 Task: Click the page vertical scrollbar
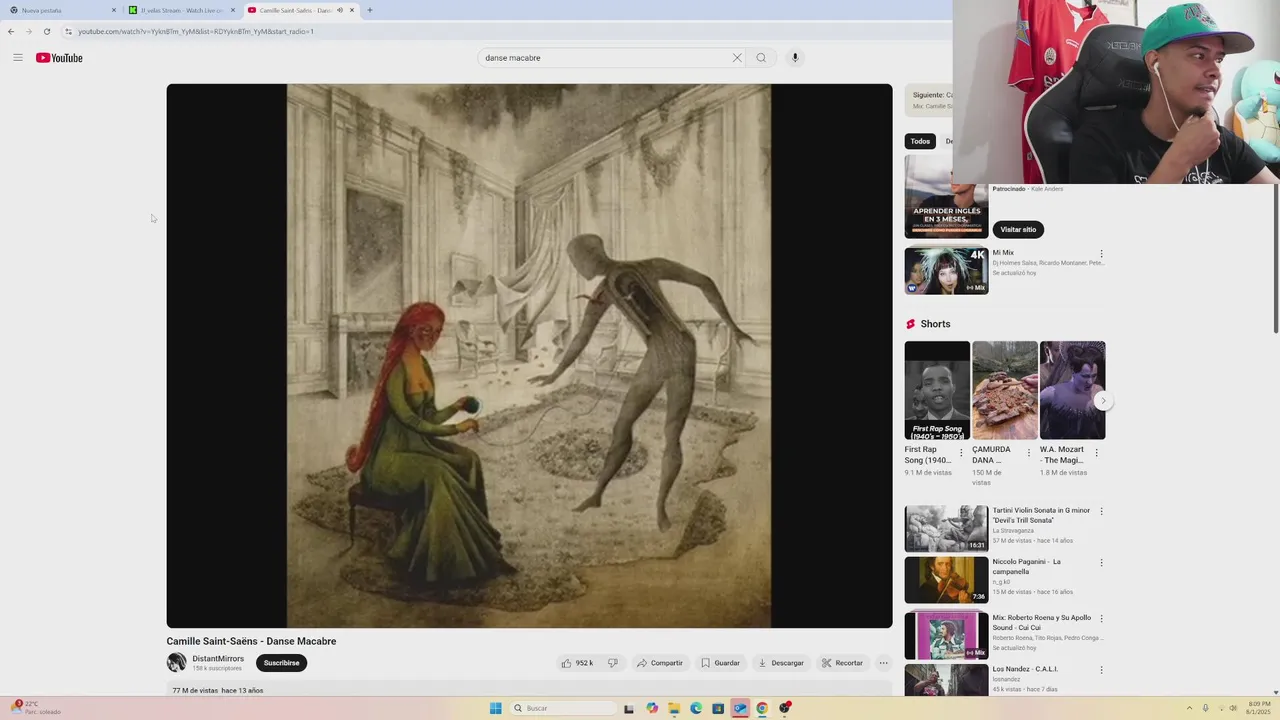point(1275,260)
